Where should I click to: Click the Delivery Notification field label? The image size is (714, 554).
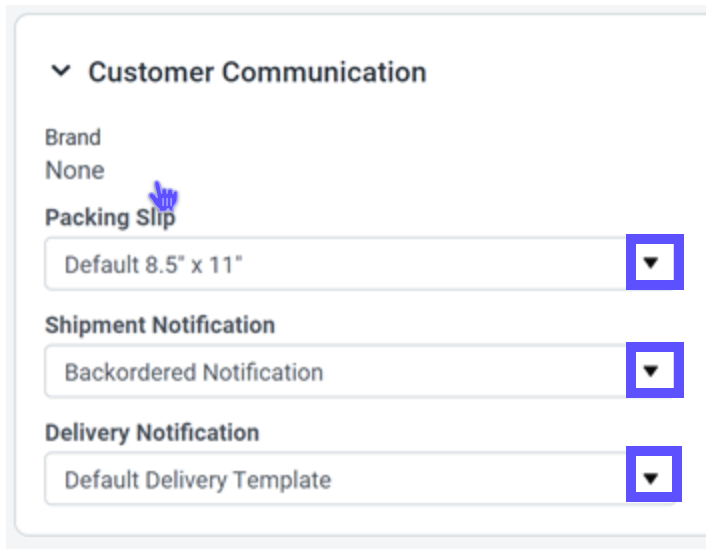(x=152, y=433)
